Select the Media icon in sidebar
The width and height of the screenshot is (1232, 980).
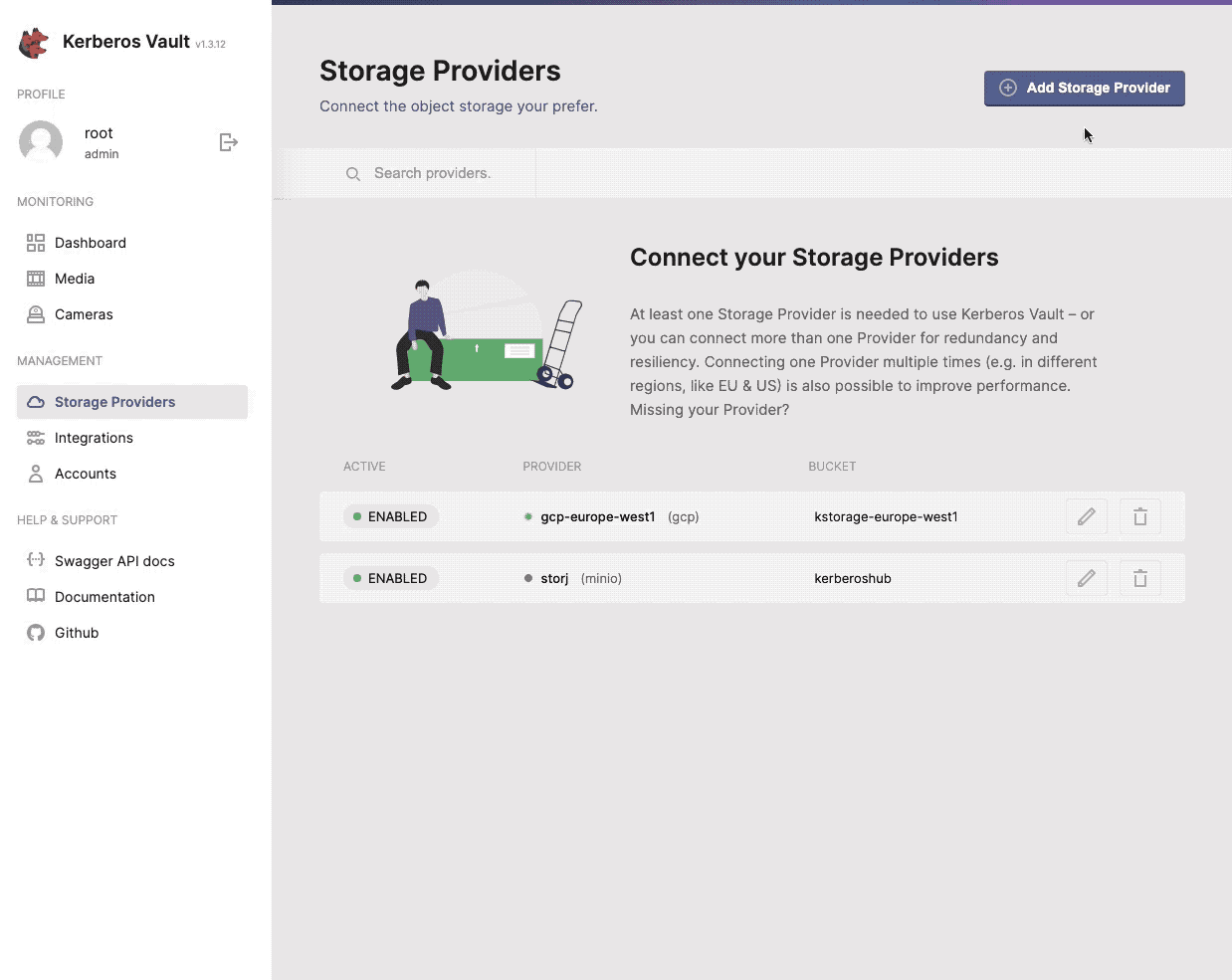coord(36,278)
